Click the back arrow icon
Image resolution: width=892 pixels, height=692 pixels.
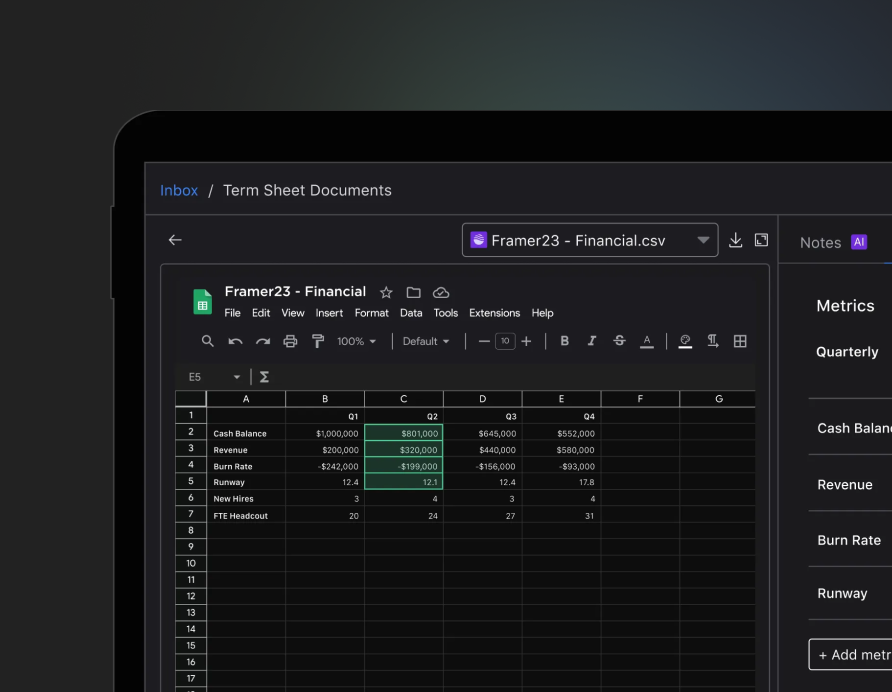[x=175, y=240]
